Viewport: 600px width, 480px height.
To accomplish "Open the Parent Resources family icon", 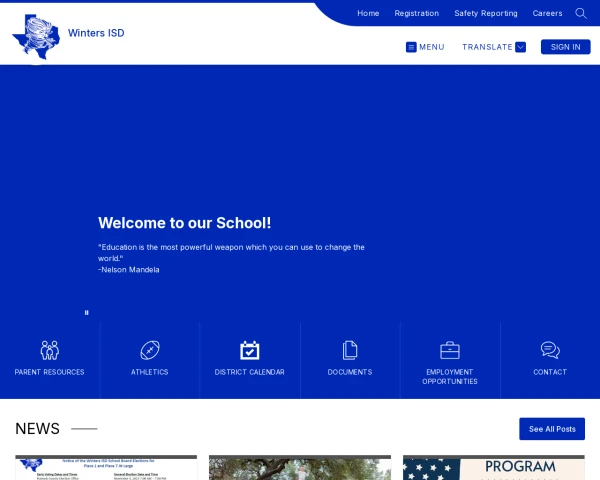I will pyautogui.click(x=50, y=350).
